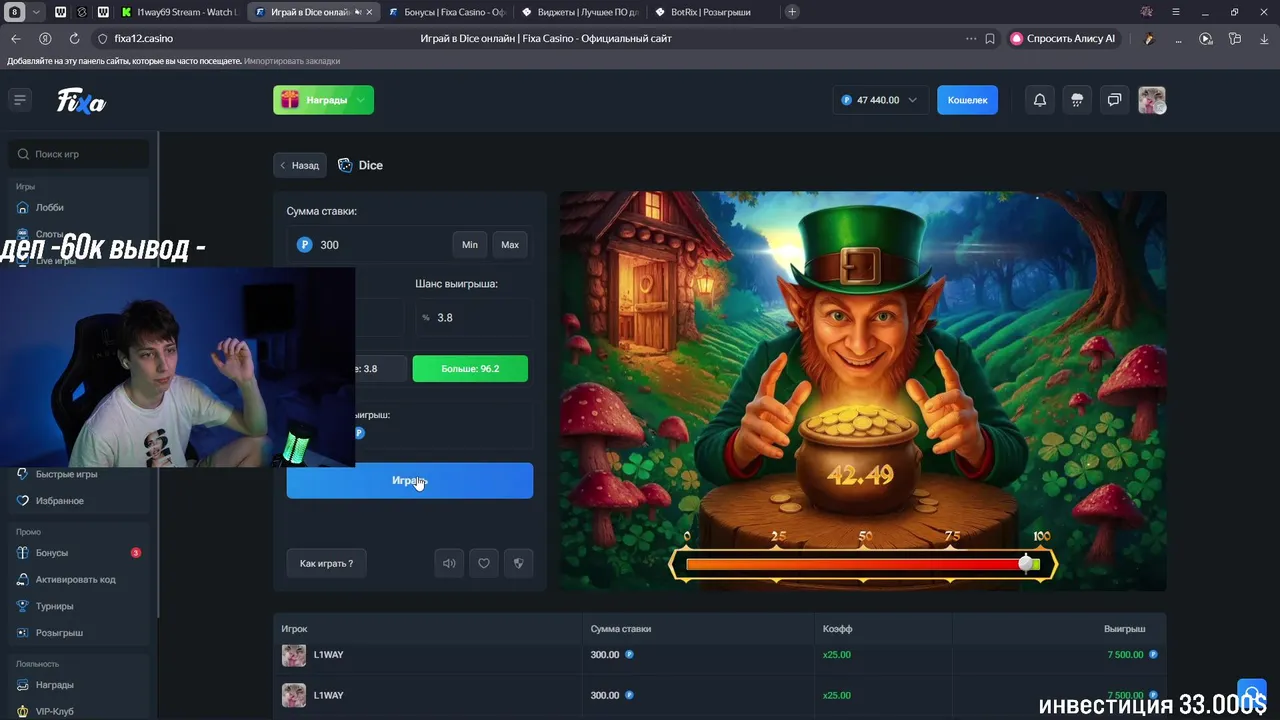The height and width of the screenshot is (720, 1280).
Task: Open Активировать код in the sidebar
Action: click(x=76, y=579)
